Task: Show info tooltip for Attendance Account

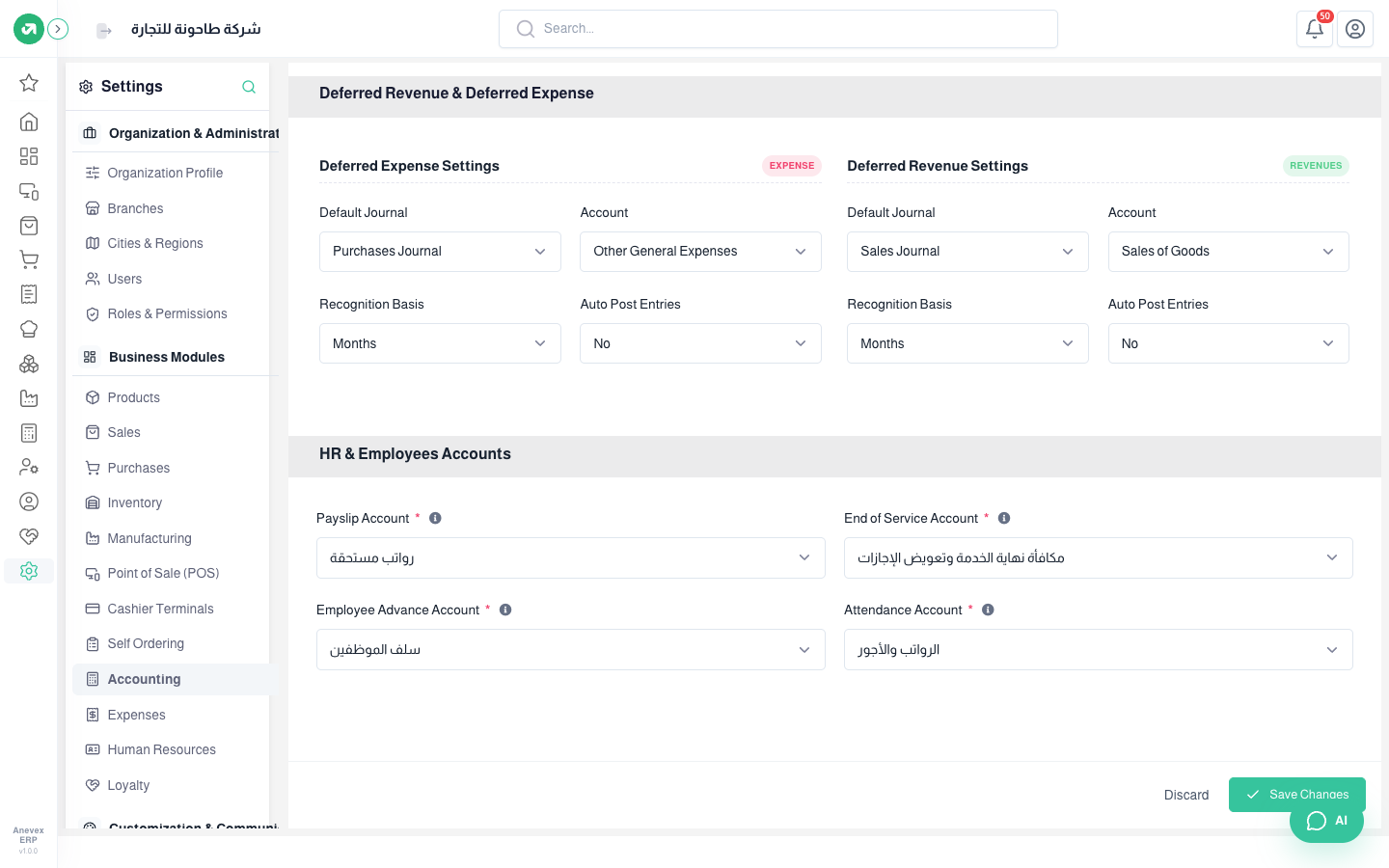Action: point(988,610)
